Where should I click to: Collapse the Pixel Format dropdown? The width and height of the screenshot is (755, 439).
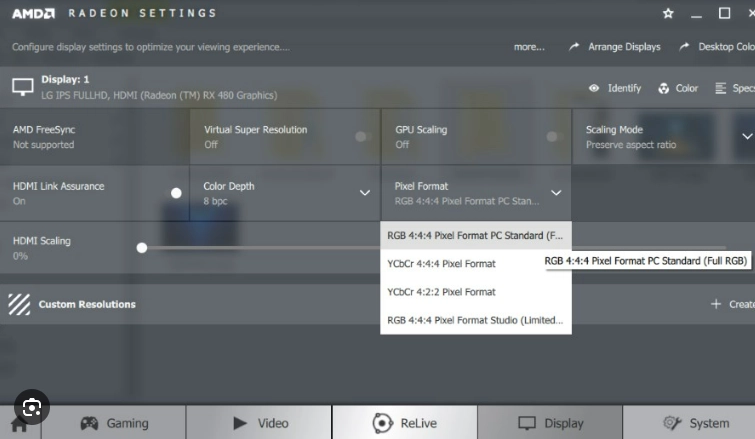(x=556, y=193)
